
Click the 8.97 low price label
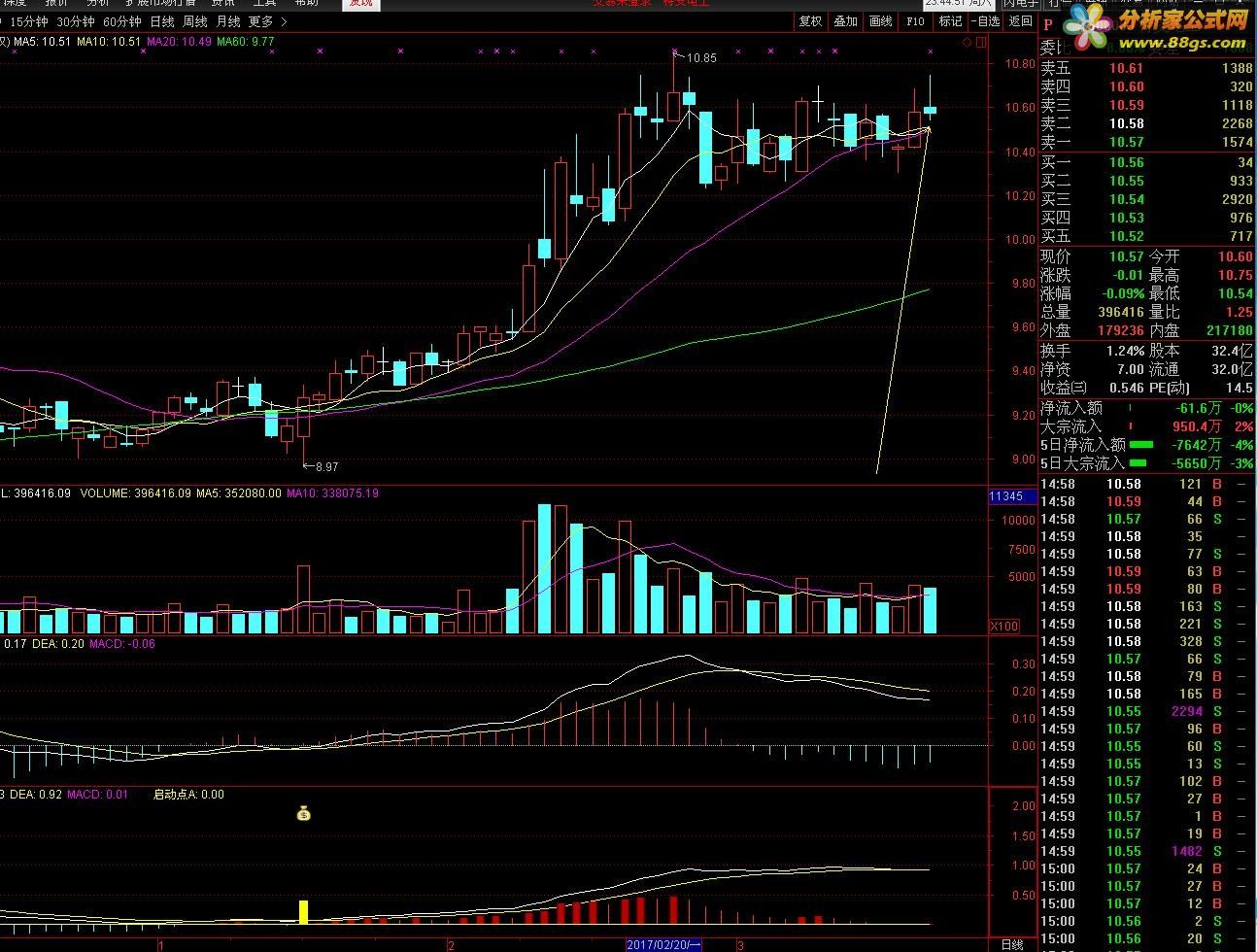click(327, 467)
